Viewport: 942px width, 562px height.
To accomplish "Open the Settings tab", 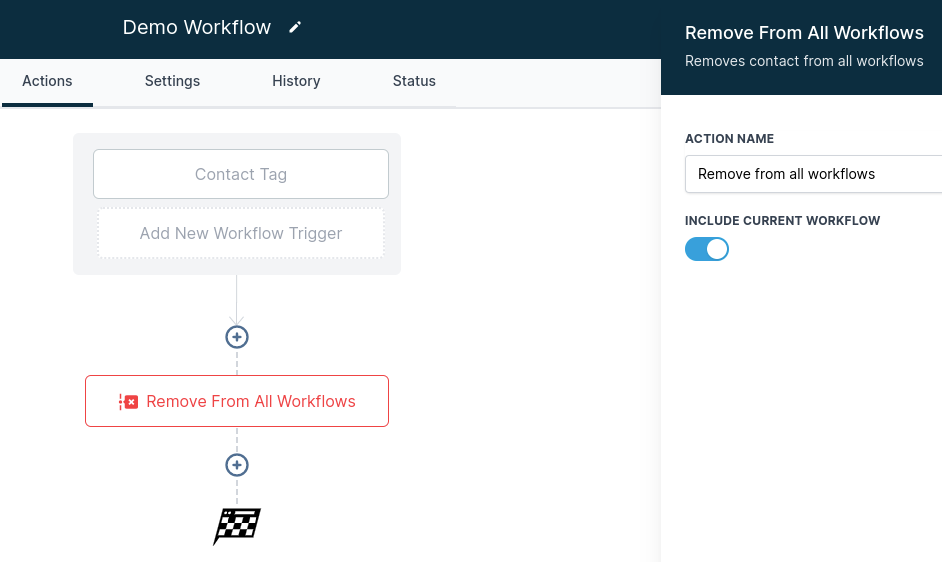I will point(172,81).
